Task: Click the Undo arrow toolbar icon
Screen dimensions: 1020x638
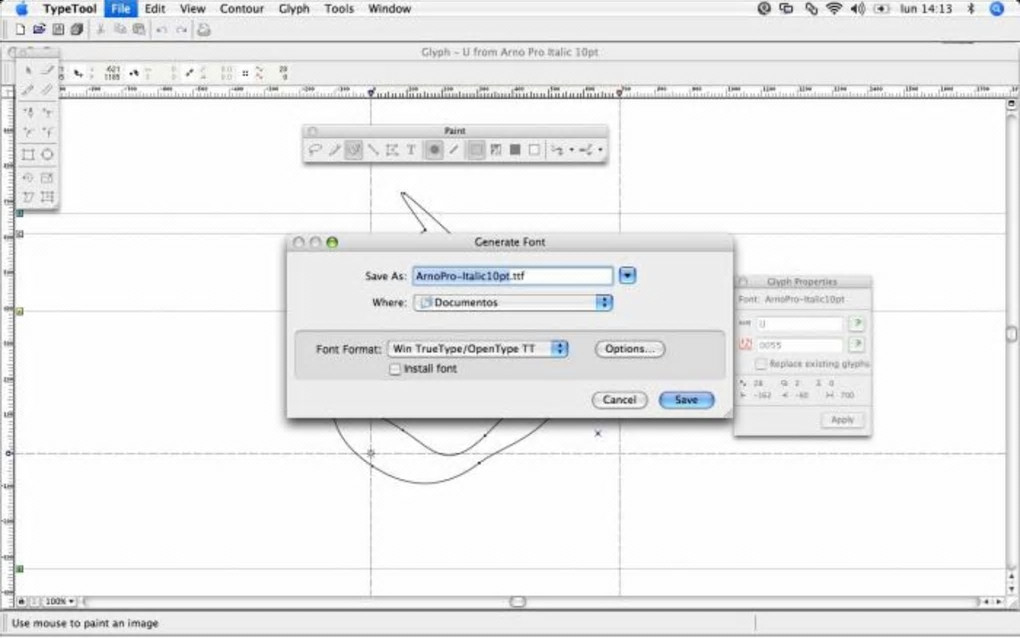Action: [161, 30]
